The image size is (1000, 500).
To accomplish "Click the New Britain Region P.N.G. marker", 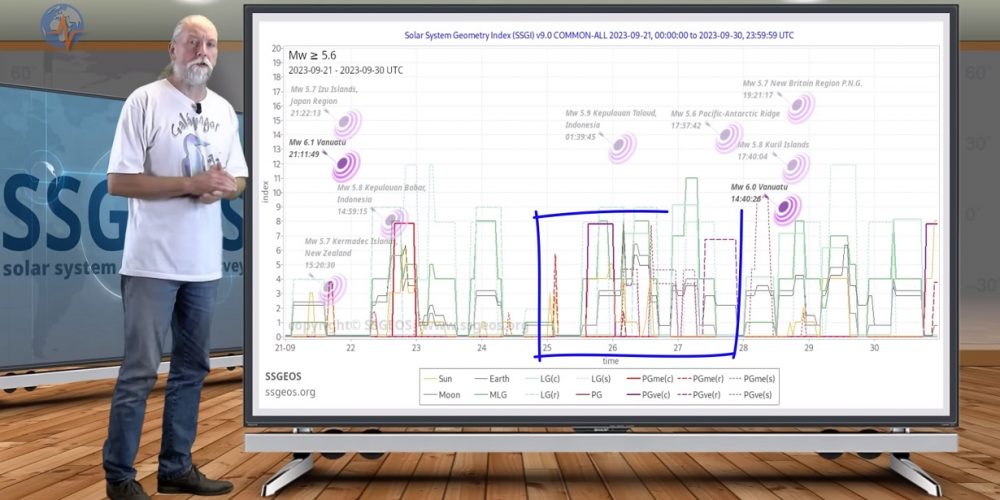I will [x=800, y=107].
